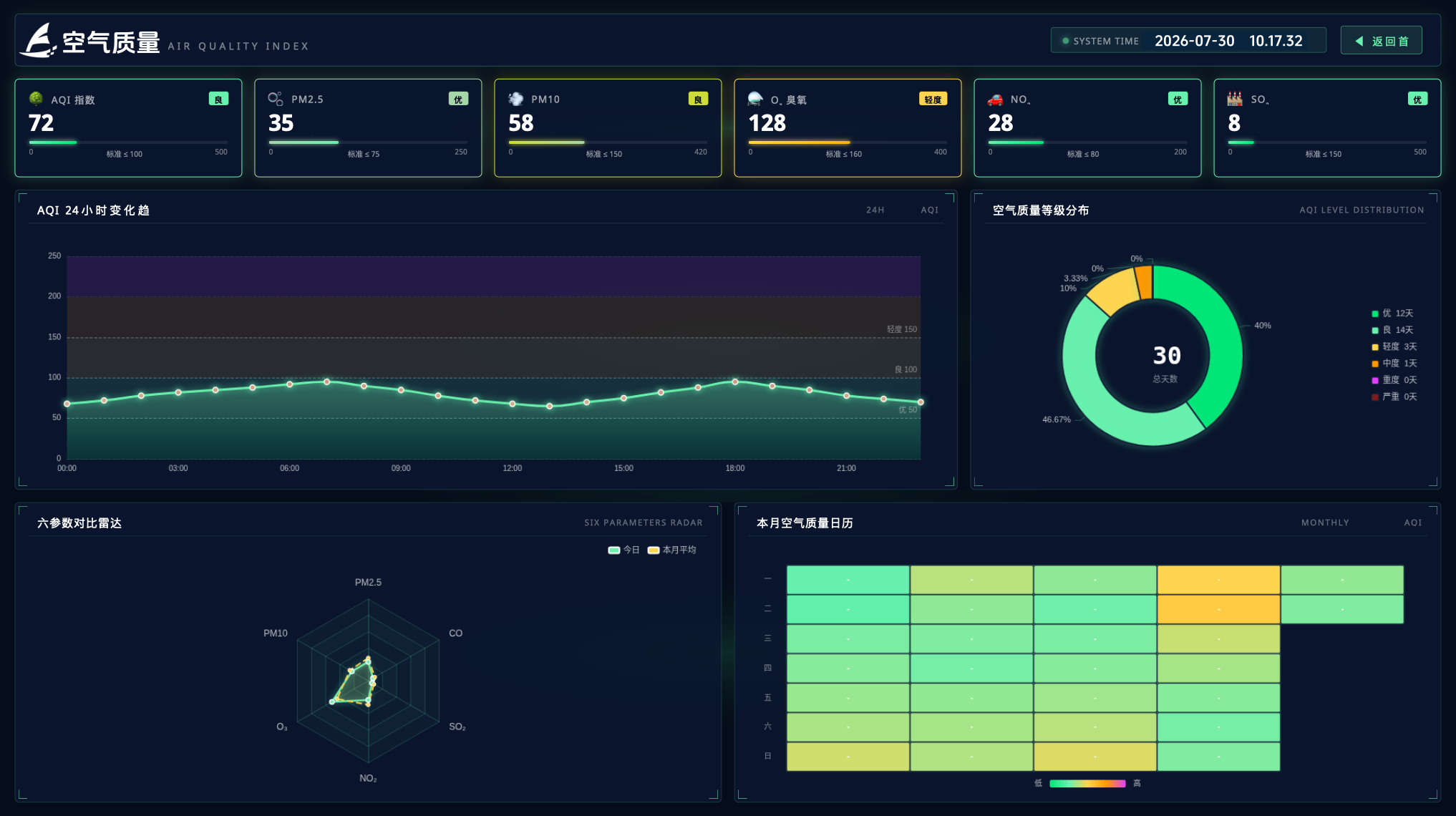
Task: Click the 良 100 threshold label
Action: pos(906,369)
